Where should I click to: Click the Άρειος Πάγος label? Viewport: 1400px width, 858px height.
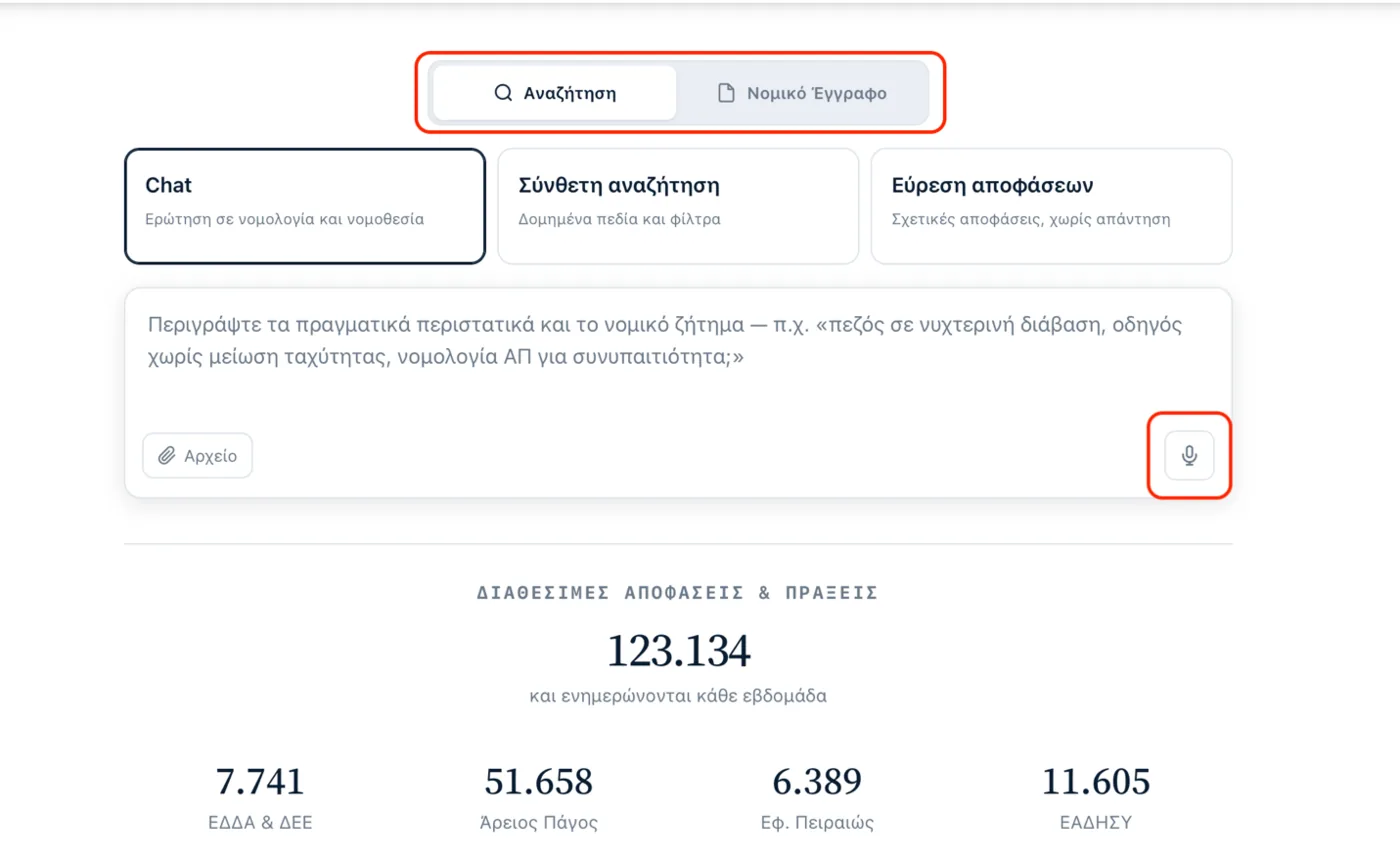click(539, 824)
